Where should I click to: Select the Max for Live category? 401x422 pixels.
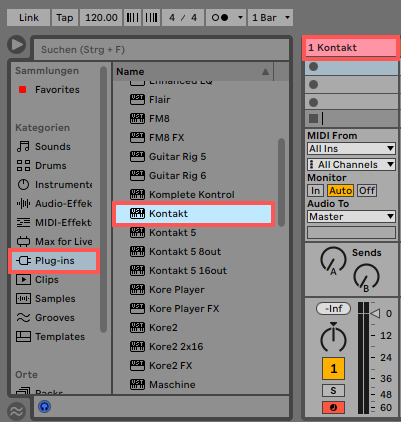[55, 242]
